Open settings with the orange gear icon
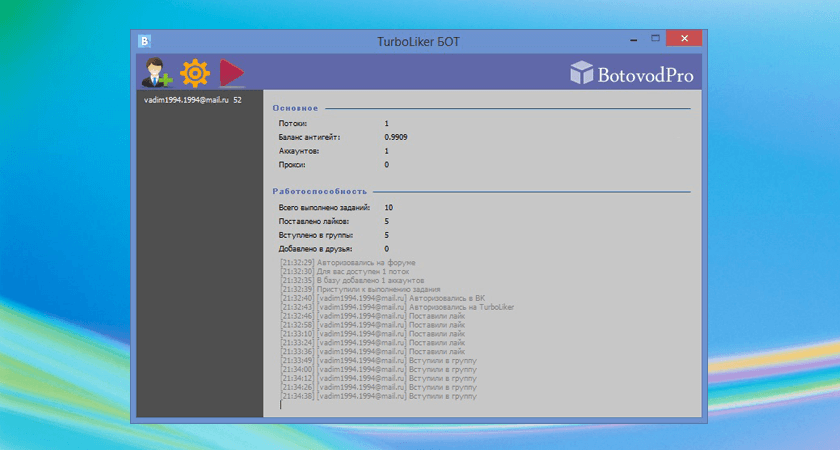 pos(194,73)
